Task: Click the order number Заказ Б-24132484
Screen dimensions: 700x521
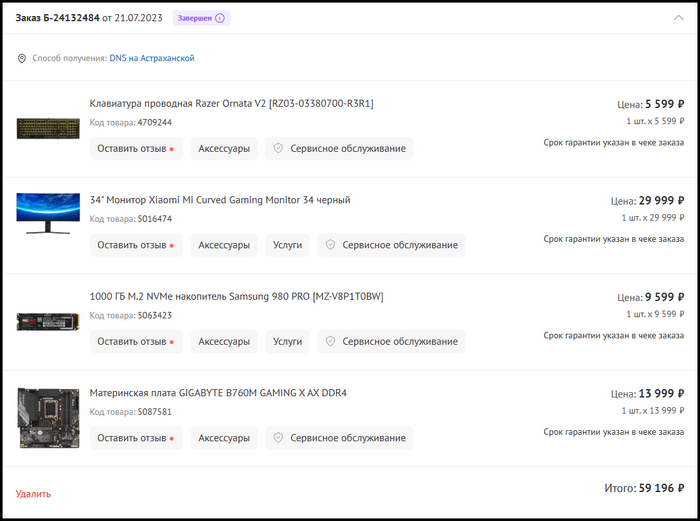Action: pos(58,18)
